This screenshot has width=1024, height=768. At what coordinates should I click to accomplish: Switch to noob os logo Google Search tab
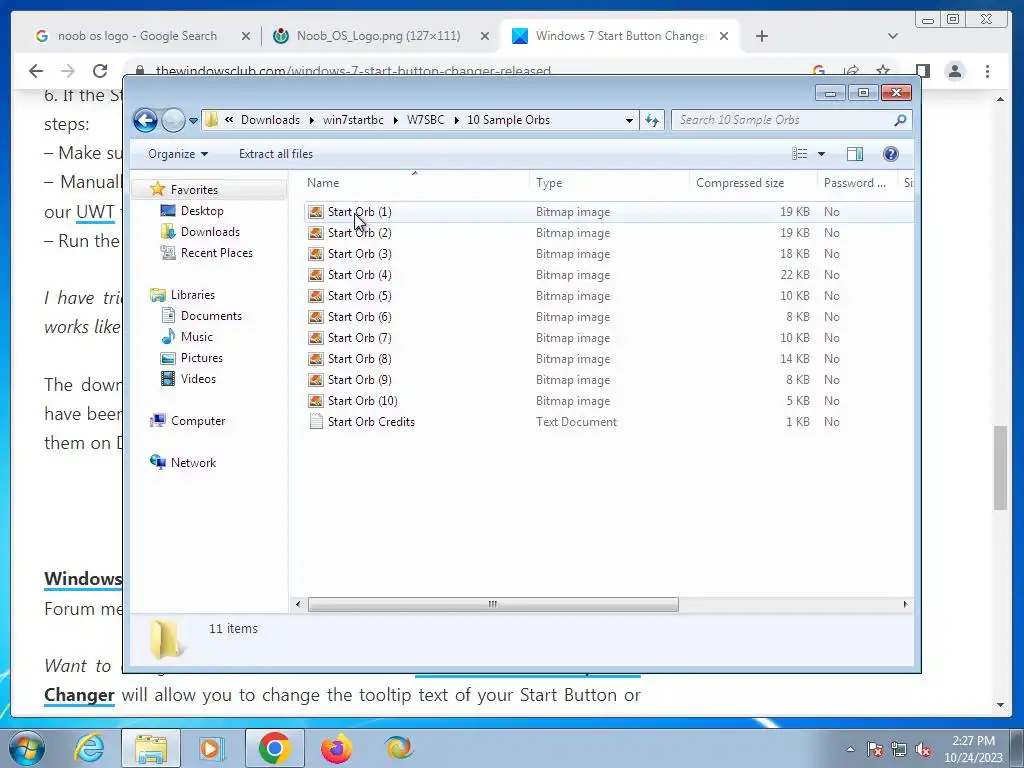point(137,36)
